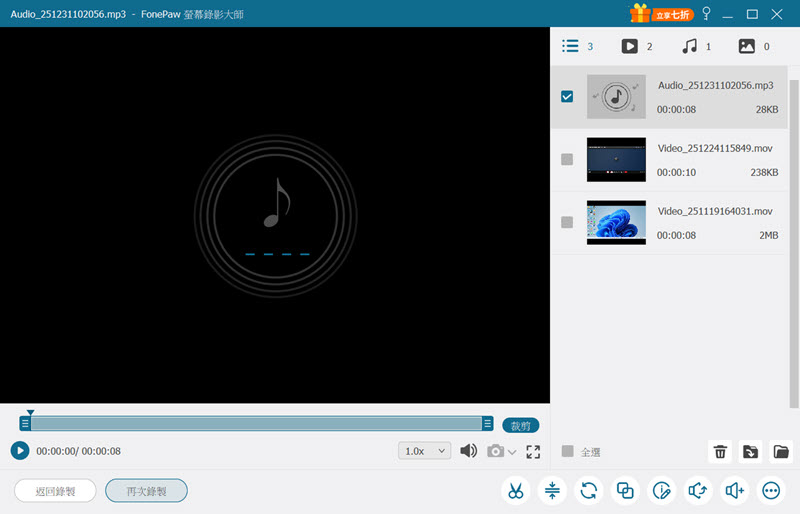800x514 pixels.
Task: Click the 返回錄製 button
Action: (55, 491)
